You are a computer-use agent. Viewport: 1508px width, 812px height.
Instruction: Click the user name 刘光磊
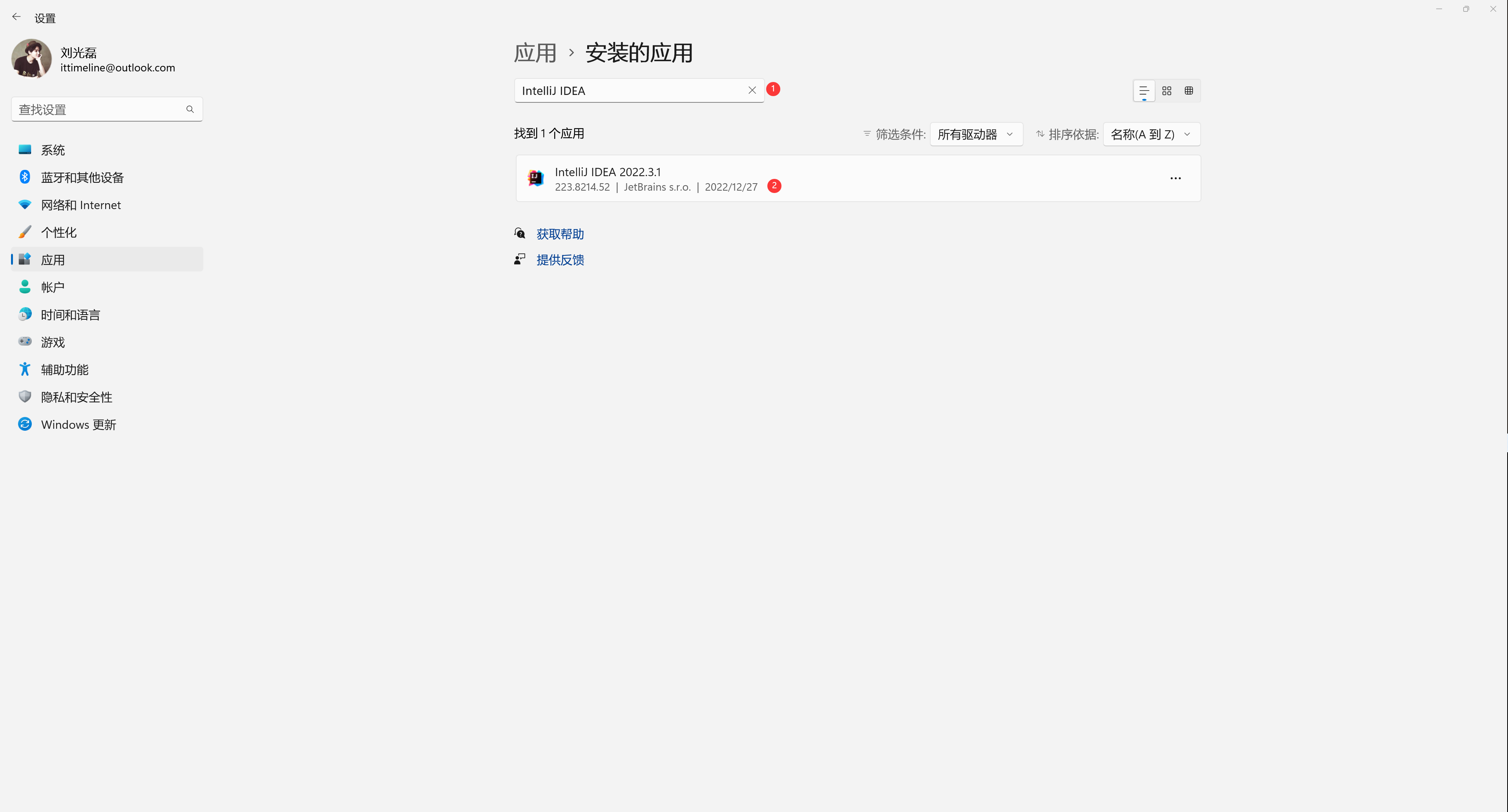(x=79, y=53)
